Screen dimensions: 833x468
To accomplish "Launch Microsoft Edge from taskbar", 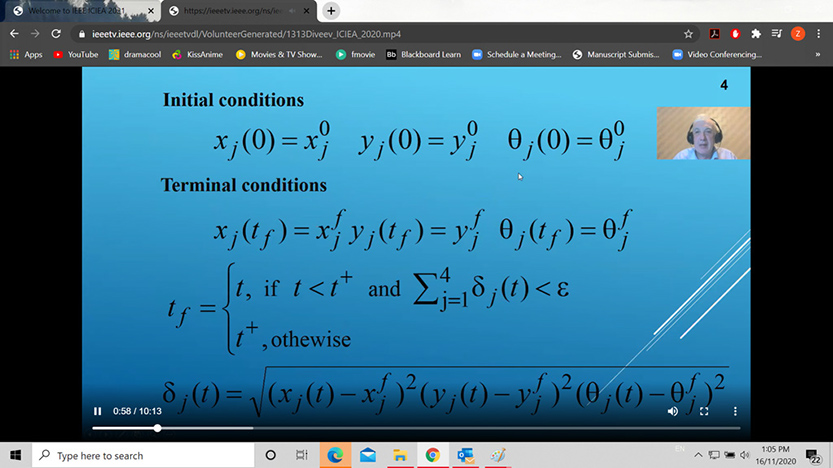I will (x=335, y=455).
